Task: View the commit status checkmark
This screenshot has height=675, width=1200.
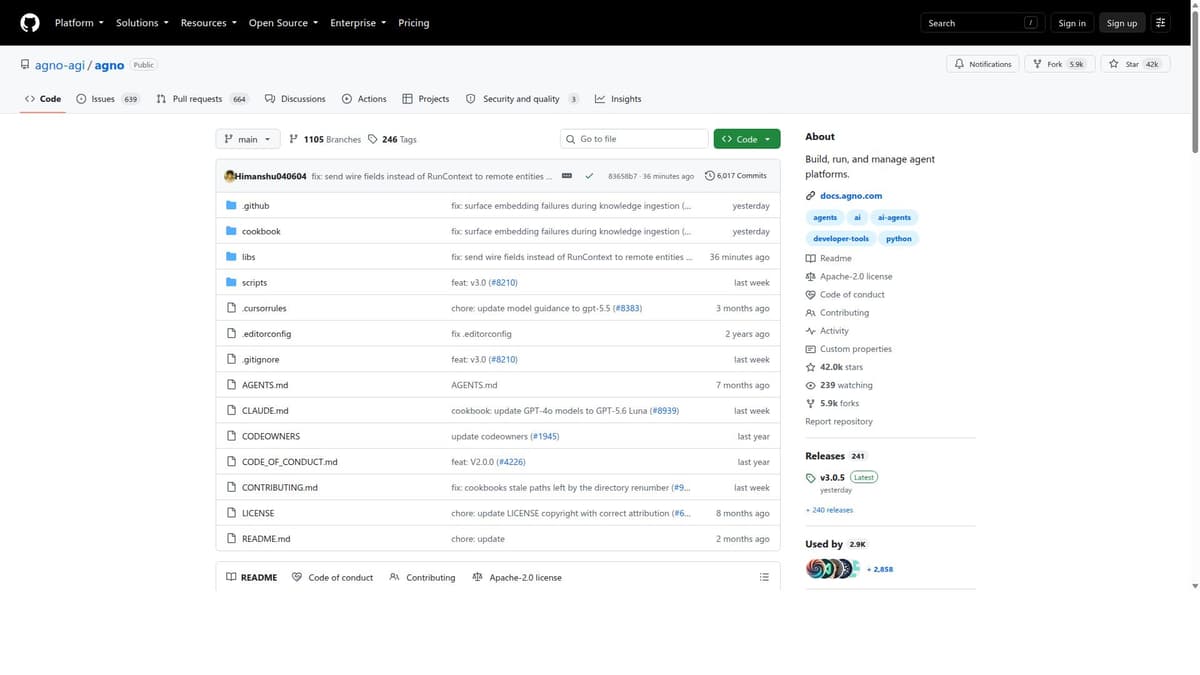Action: (x=589, y=176)
